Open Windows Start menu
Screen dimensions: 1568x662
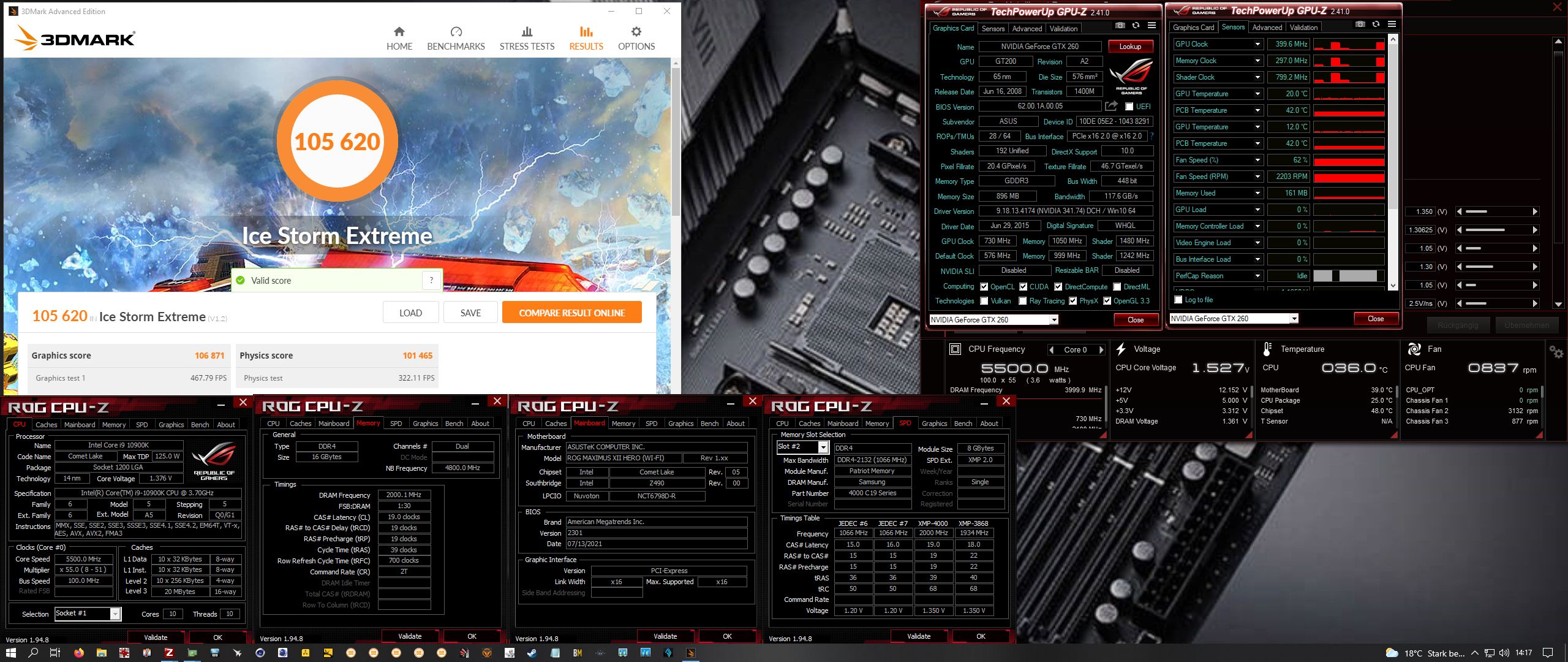click(x=12, y=653)
